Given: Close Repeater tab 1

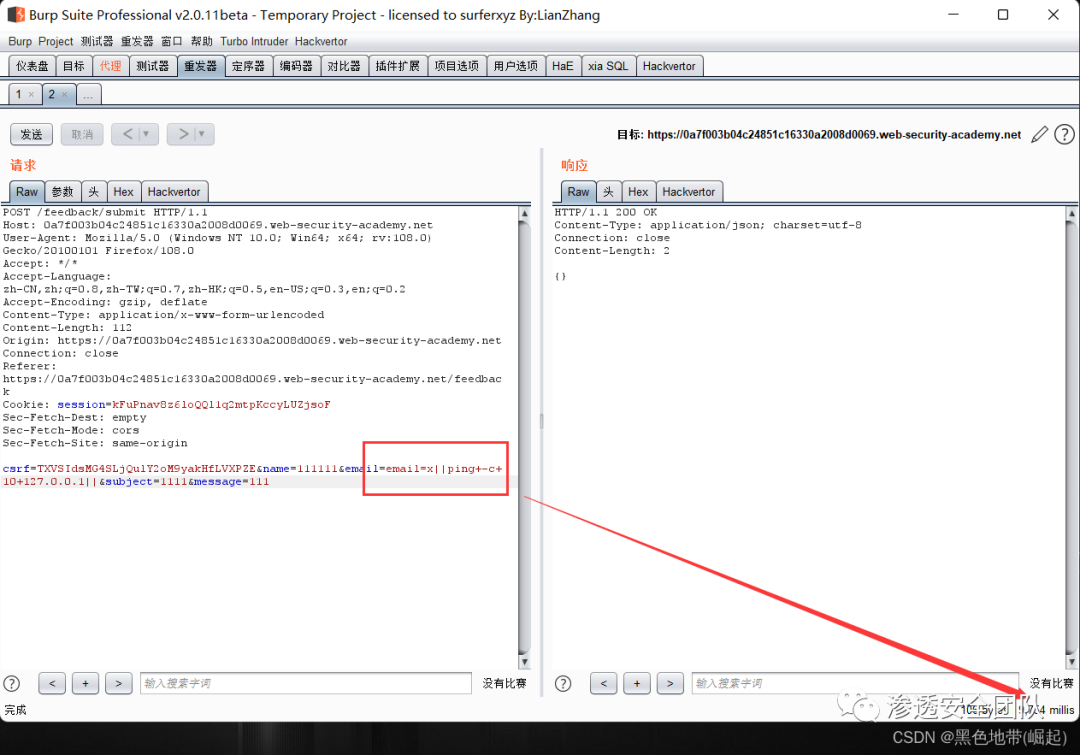Looking at the screenshot, I should 31,94.
